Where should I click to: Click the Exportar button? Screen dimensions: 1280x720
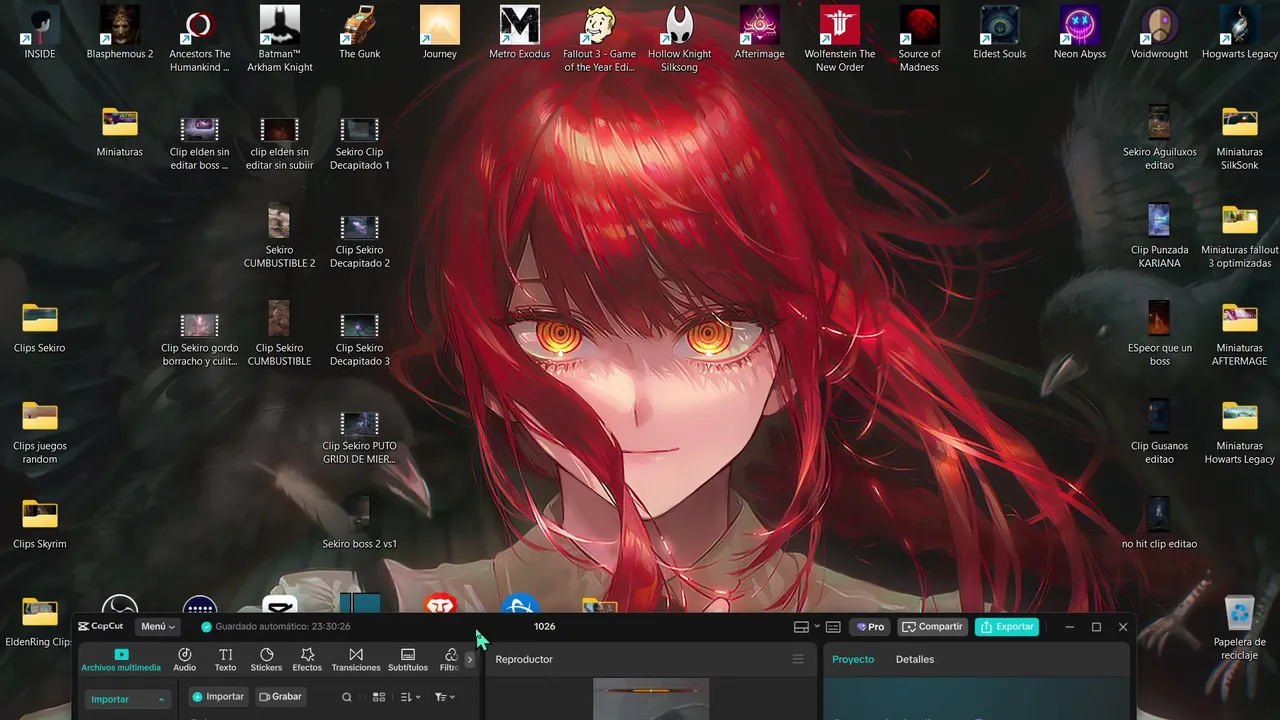[x=1007, y=627]
